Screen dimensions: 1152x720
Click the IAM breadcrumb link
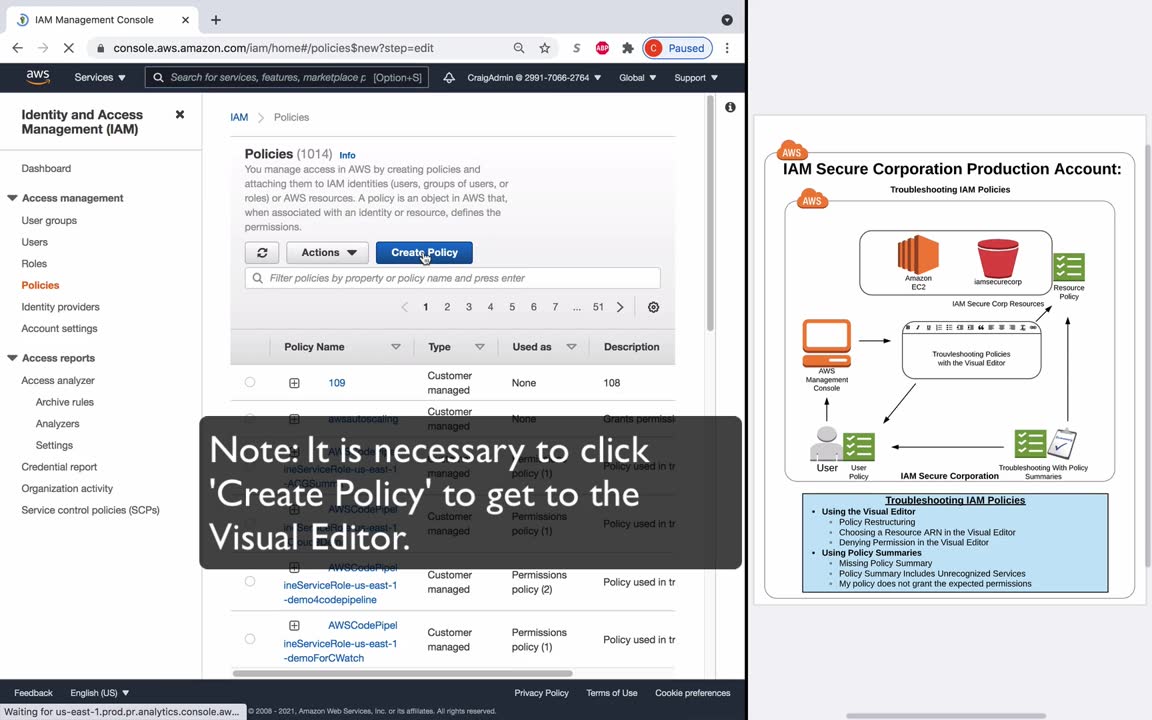pos(239,117)
